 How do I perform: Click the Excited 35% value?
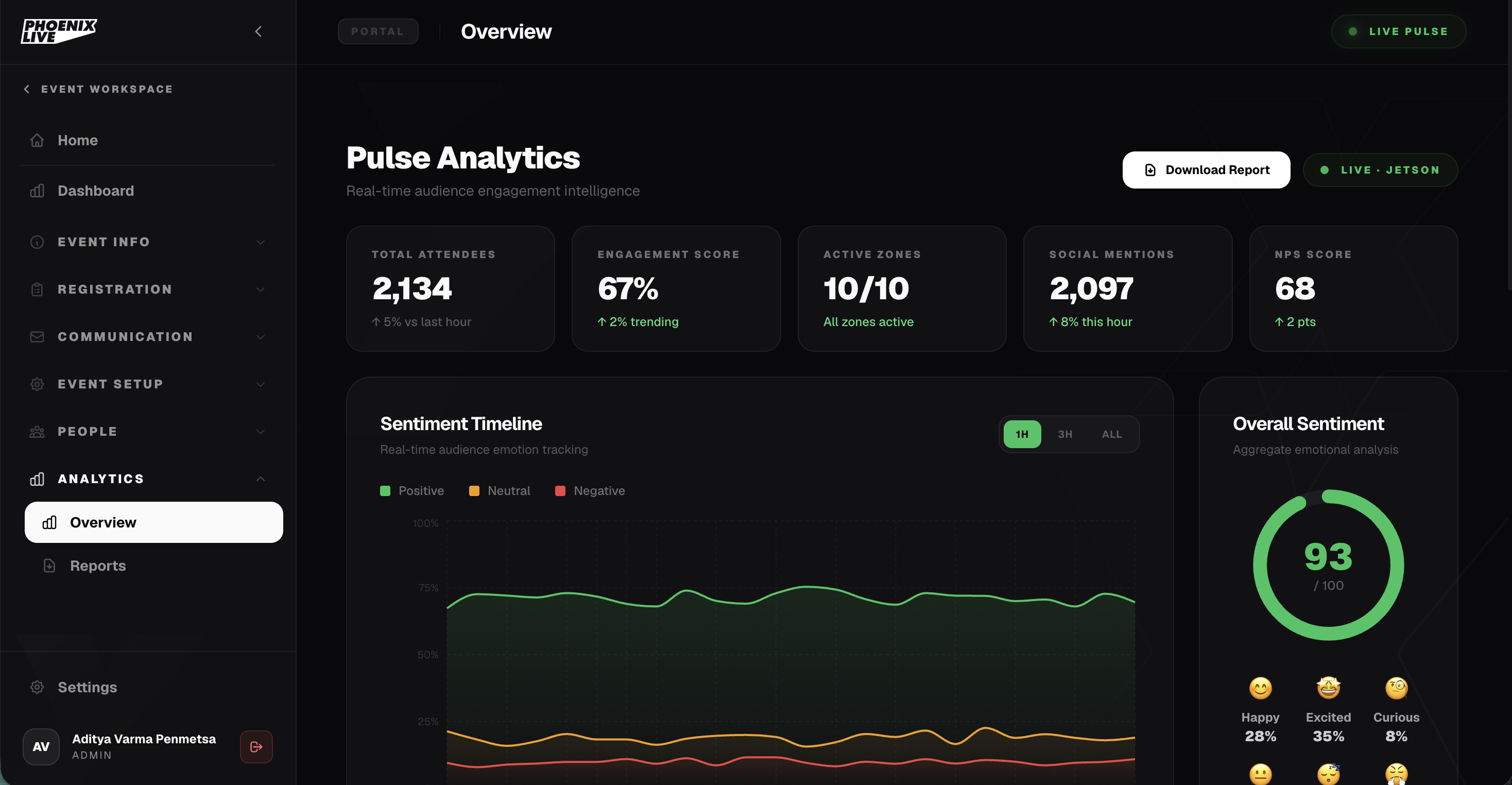coord(1328,736)
